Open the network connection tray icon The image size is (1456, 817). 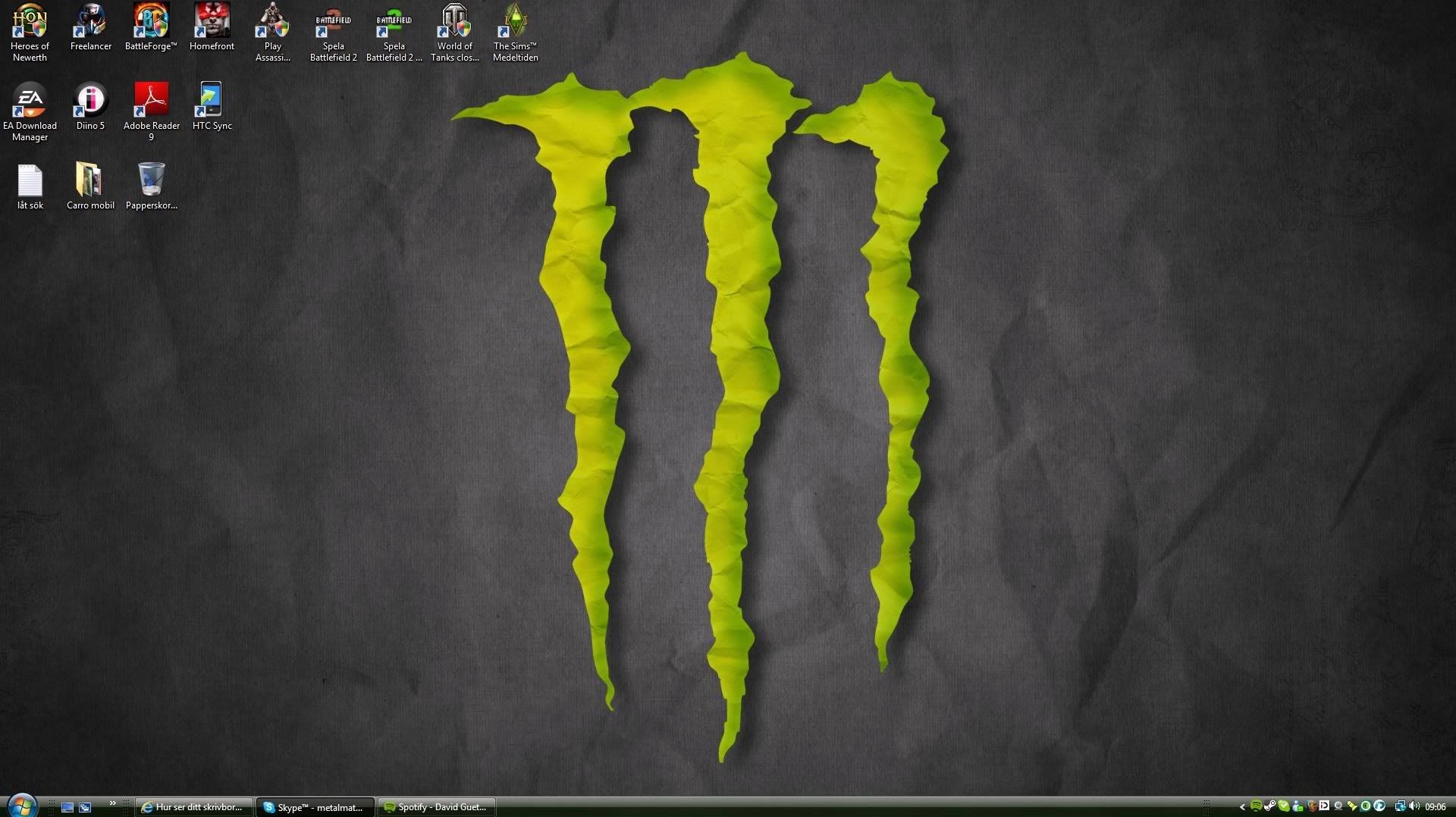tap(1401, 806)
